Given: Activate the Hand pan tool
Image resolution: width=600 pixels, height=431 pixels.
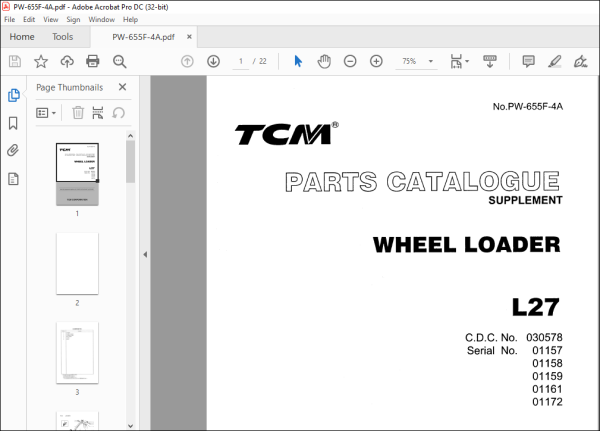Looking at the screenshot, I should click(324, 61).
